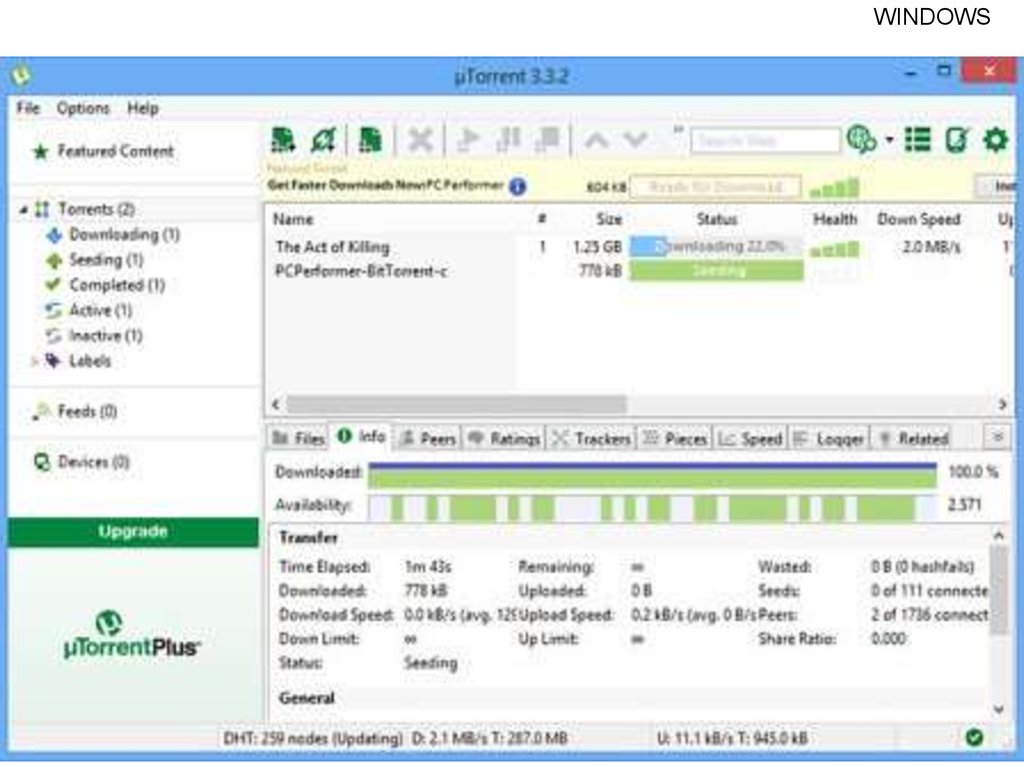Click the green Seeding progress bar

click(716, 270)
